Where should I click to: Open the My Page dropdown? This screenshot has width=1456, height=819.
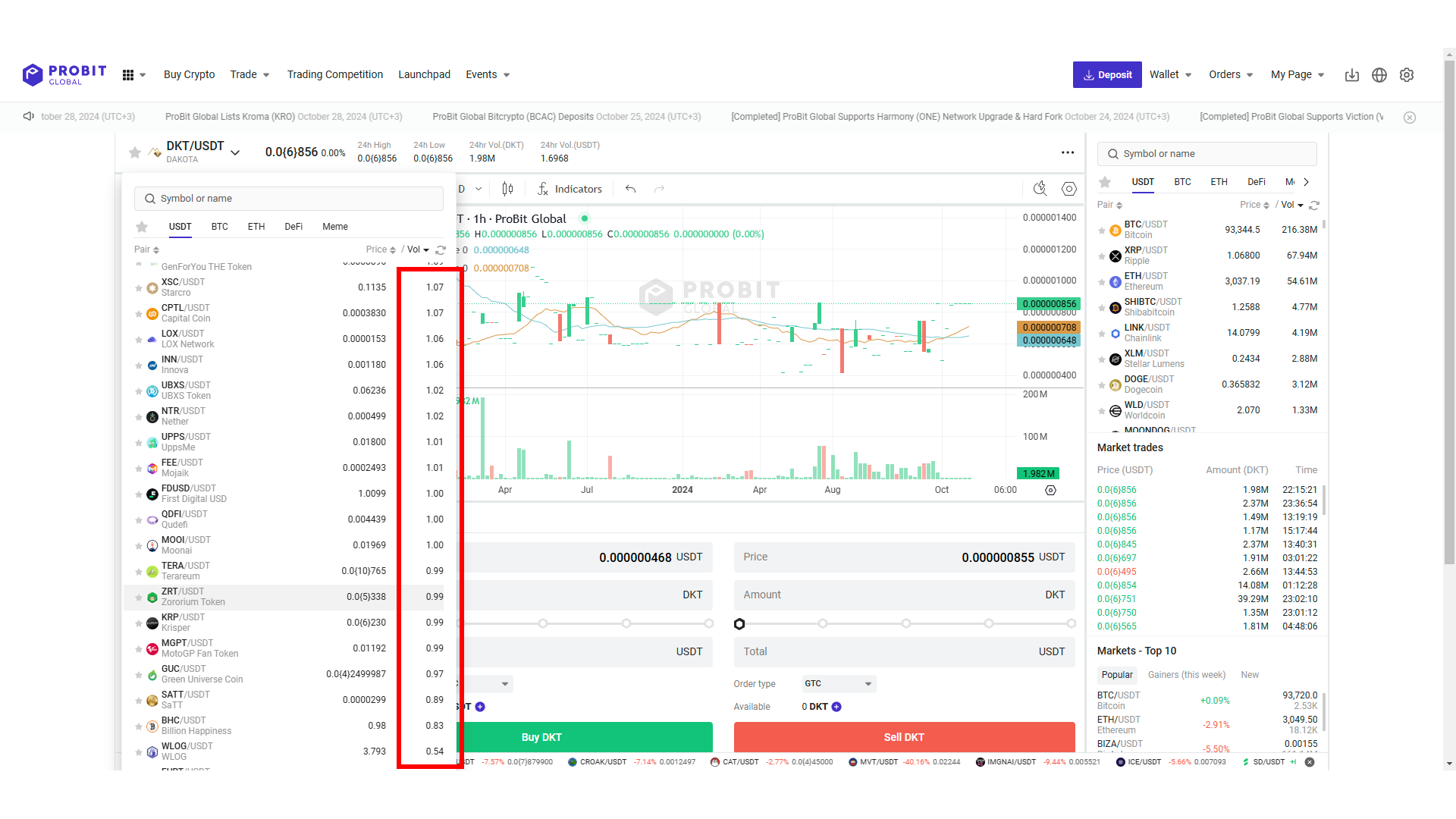(x=1298, y=74)
